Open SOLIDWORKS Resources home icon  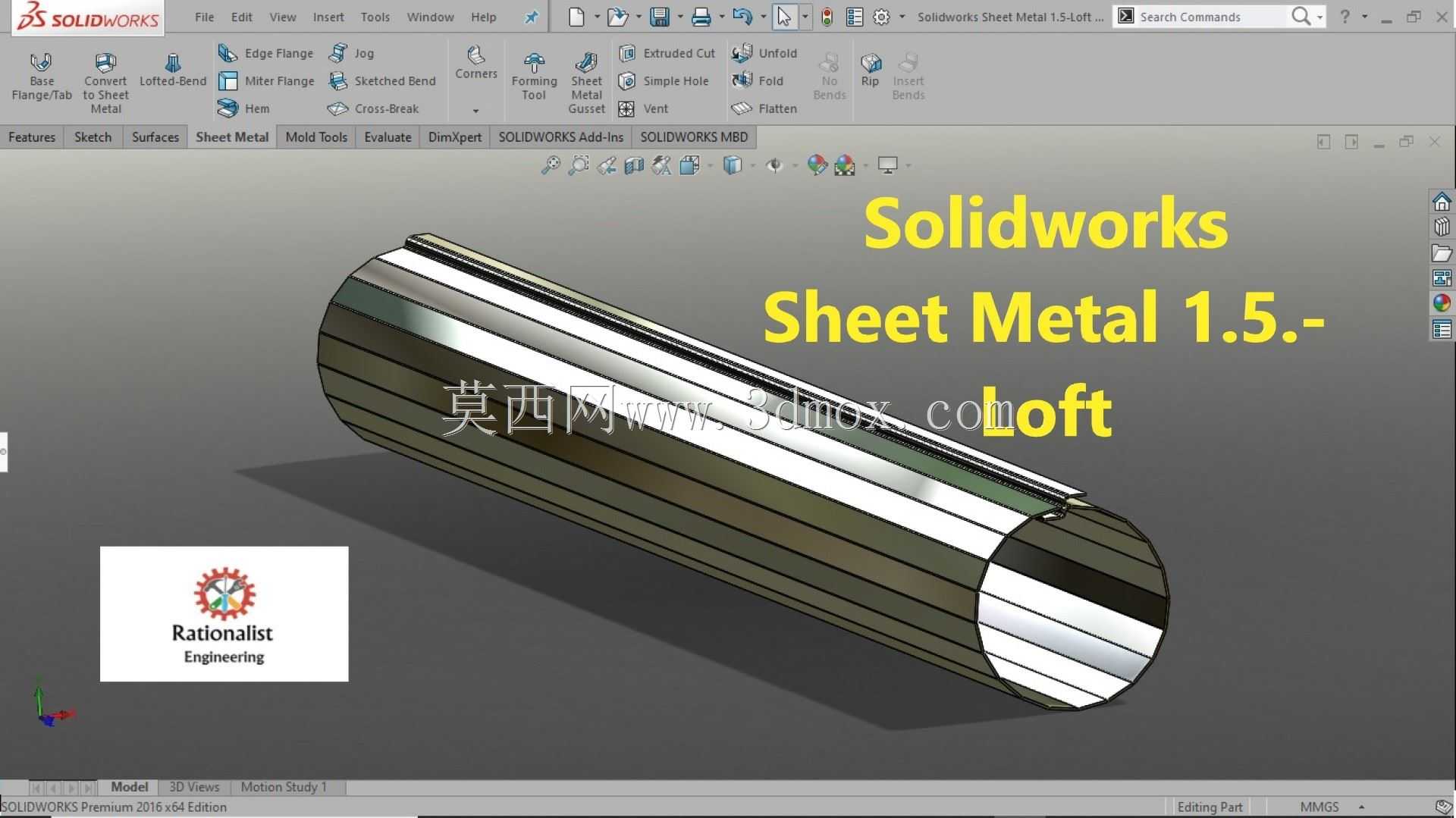point(1442,202)
